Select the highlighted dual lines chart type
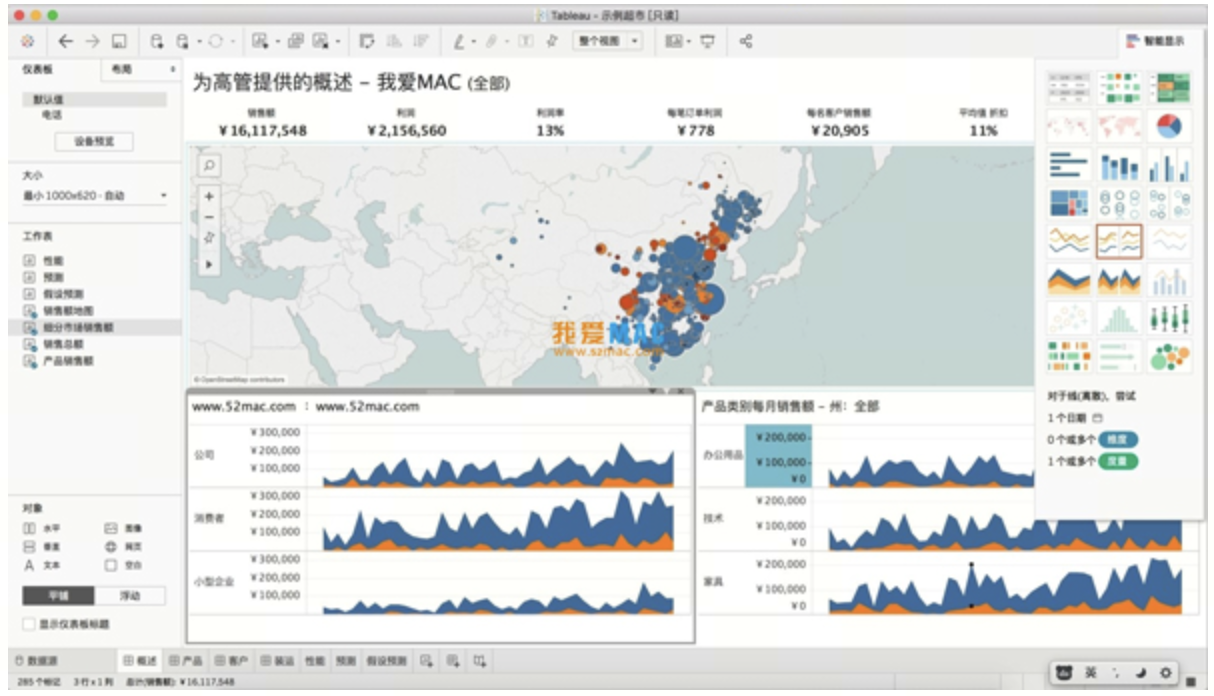The height and width of the screenshot is (696, 1214). [1119, 240]
